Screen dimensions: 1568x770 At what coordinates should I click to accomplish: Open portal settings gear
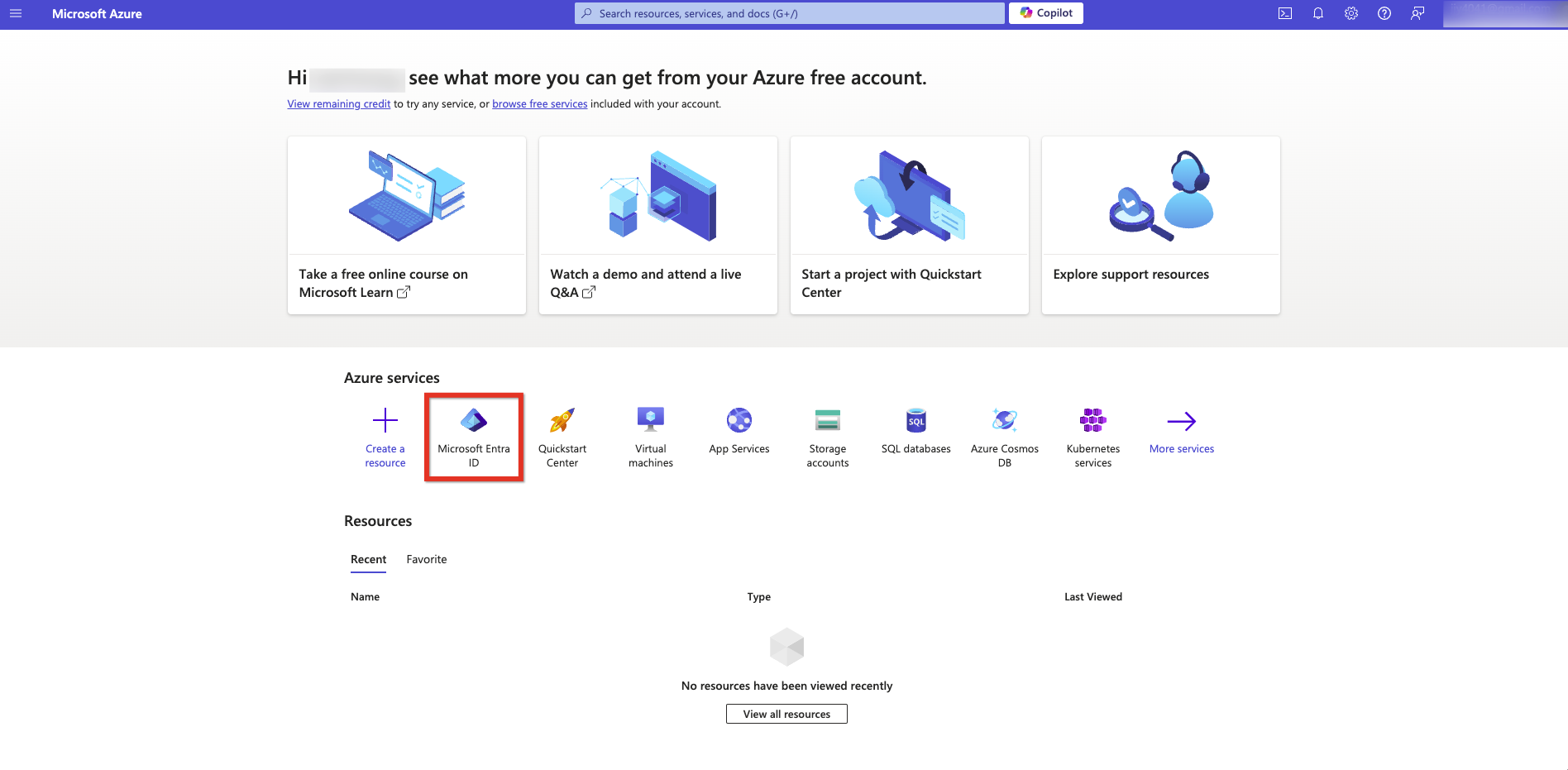pyautogui.click(x=1351, y=13)
